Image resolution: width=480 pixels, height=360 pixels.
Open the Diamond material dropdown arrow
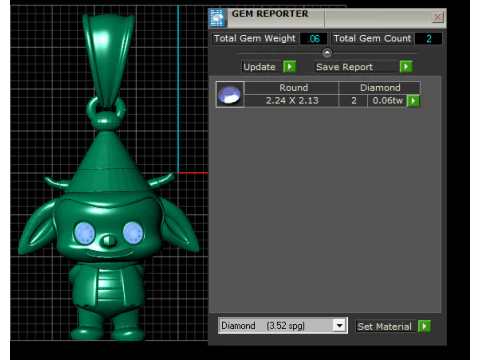coord(339,325)
